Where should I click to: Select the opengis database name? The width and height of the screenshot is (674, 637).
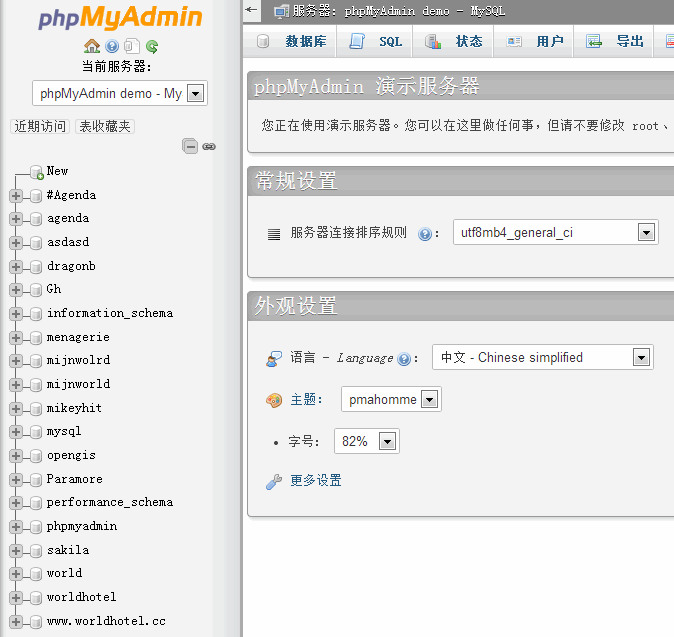pyautogui.click(x=71, y=455)
